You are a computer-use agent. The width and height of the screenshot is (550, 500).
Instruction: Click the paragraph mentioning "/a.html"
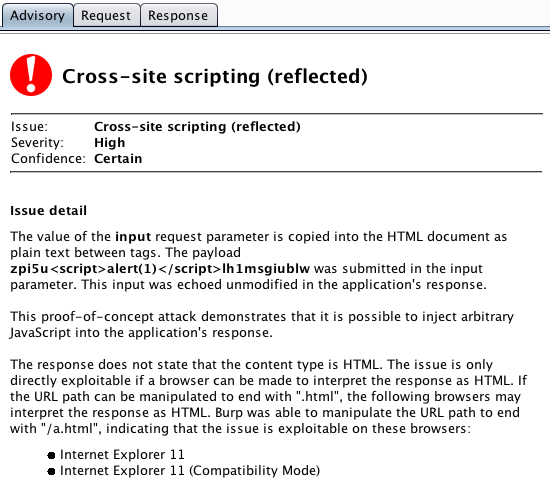tap(268, 396)
